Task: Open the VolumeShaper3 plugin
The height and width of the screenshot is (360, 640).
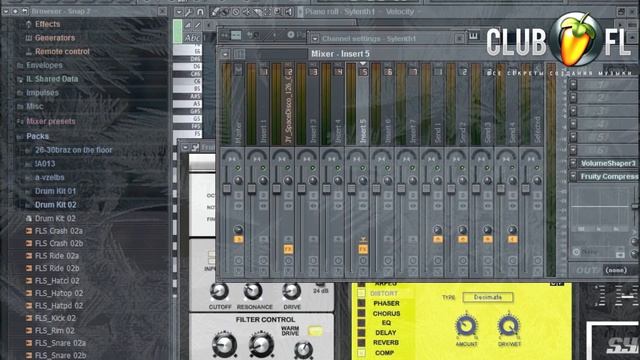Action: click(x=609, y=163)
